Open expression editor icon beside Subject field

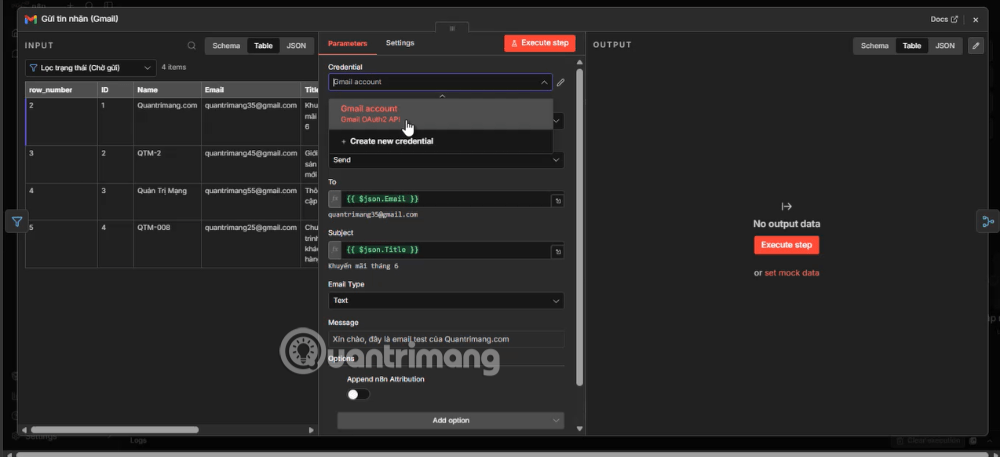point(558,252)
